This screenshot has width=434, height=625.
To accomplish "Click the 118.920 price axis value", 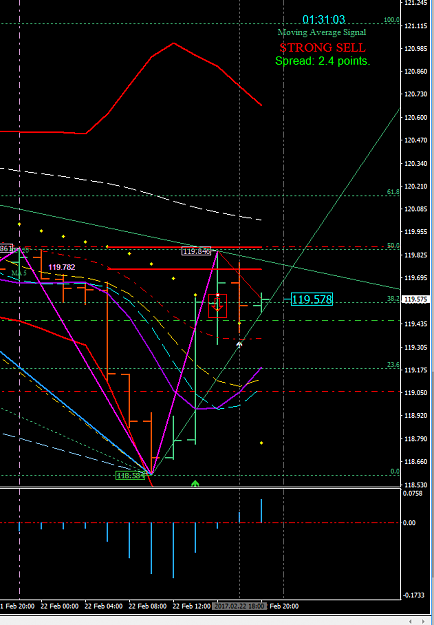I will [416, 416].
